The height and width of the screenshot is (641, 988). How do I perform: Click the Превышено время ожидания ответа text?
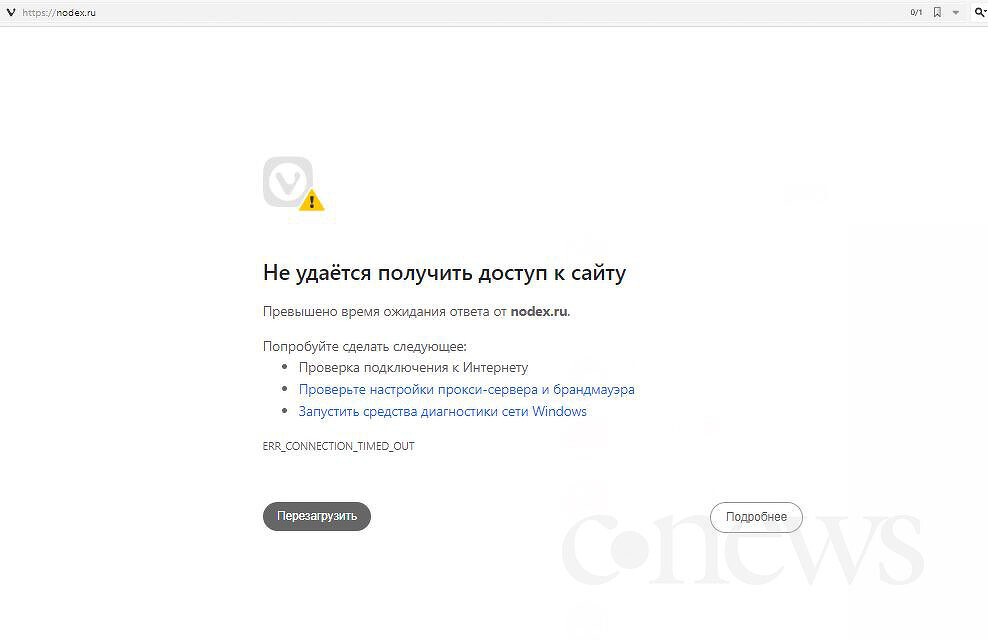point(385,311)
